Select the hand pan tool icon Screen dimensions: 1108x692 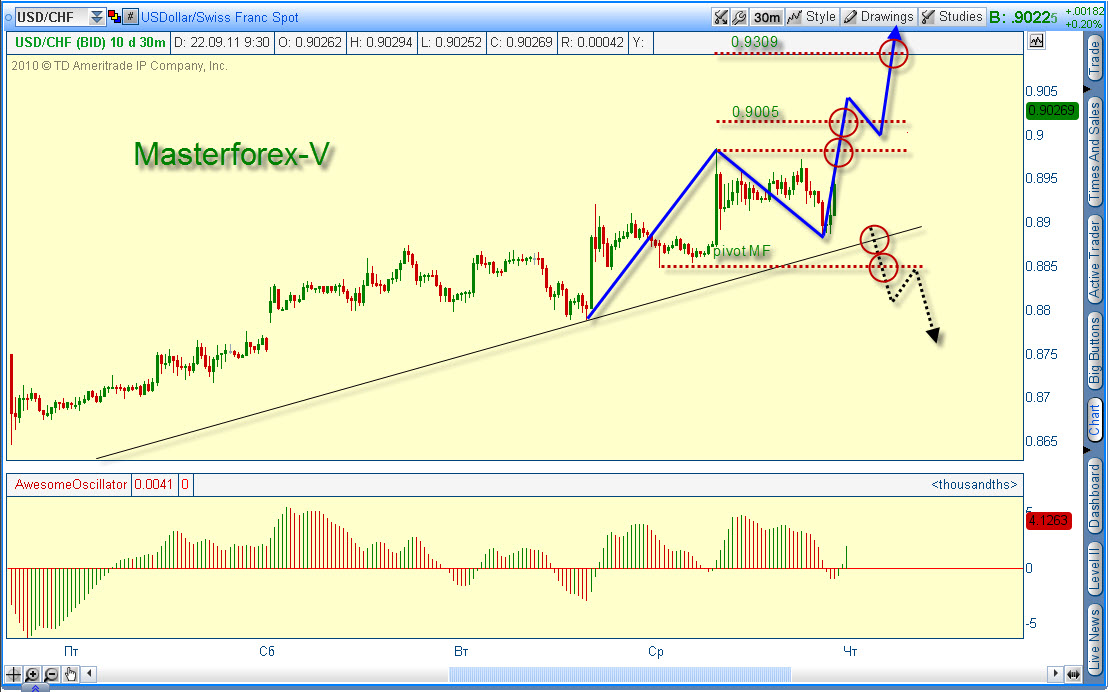pyautogui.click(x=69, y=675)
